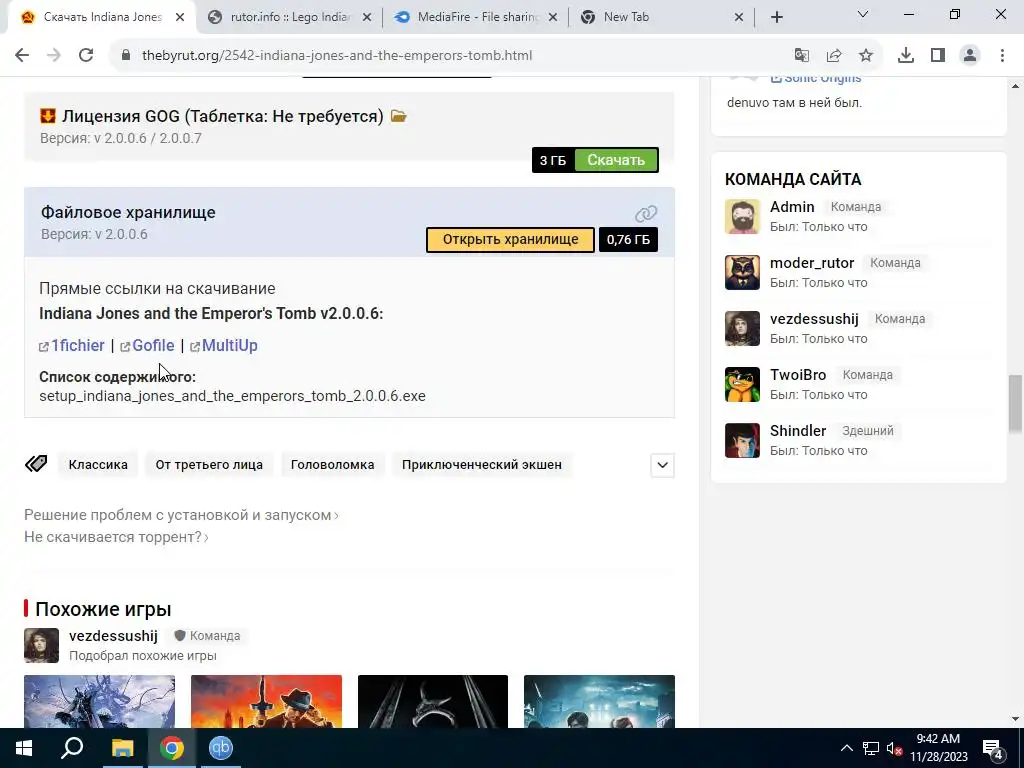Click Shindler's avatar
This screenshot has height=768, width=1024.
(x=743, y=441)
